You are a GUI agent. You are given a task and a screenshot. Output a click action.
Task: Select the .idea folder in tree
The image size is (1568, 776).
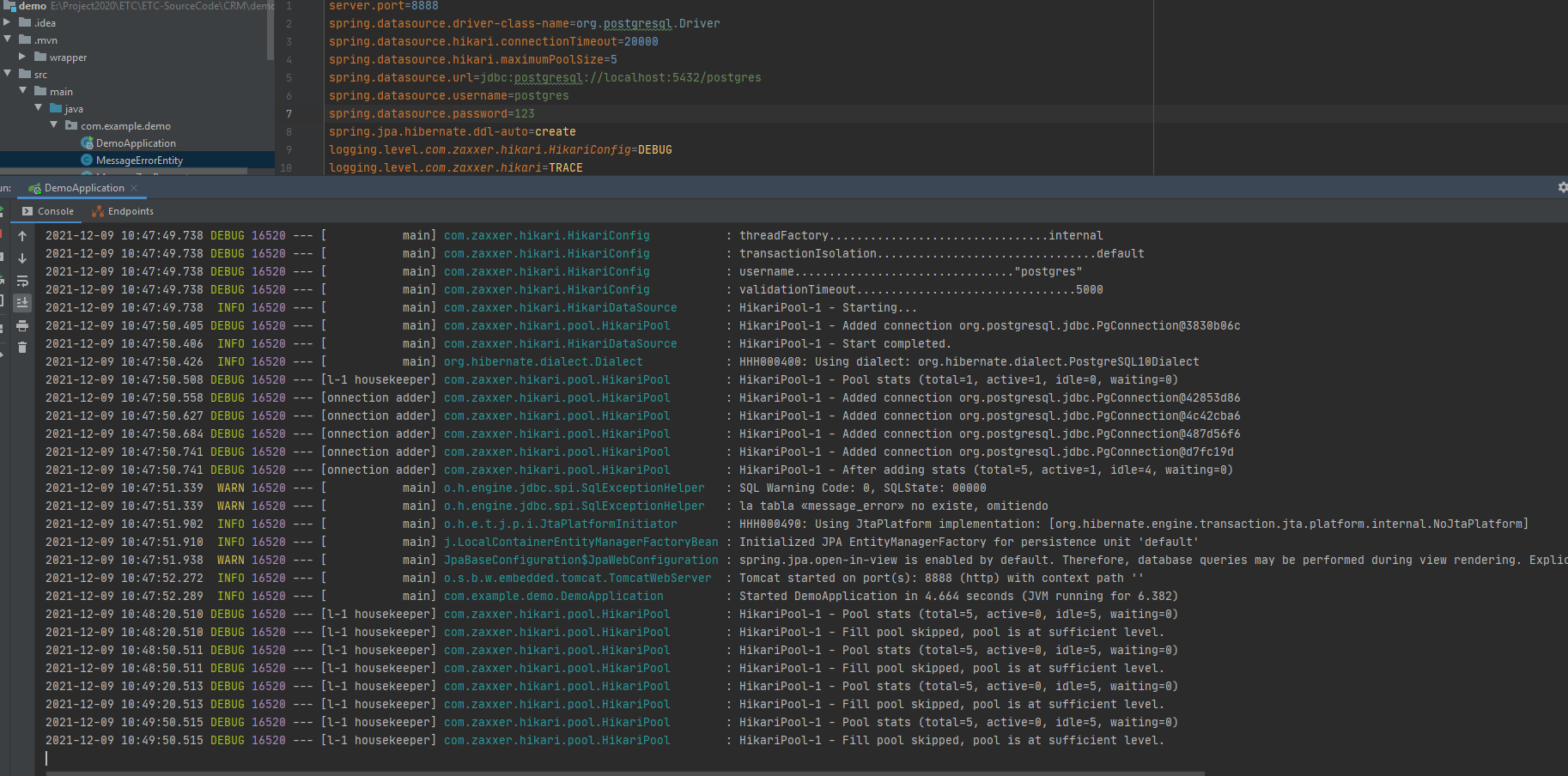[x=46, y=23]
